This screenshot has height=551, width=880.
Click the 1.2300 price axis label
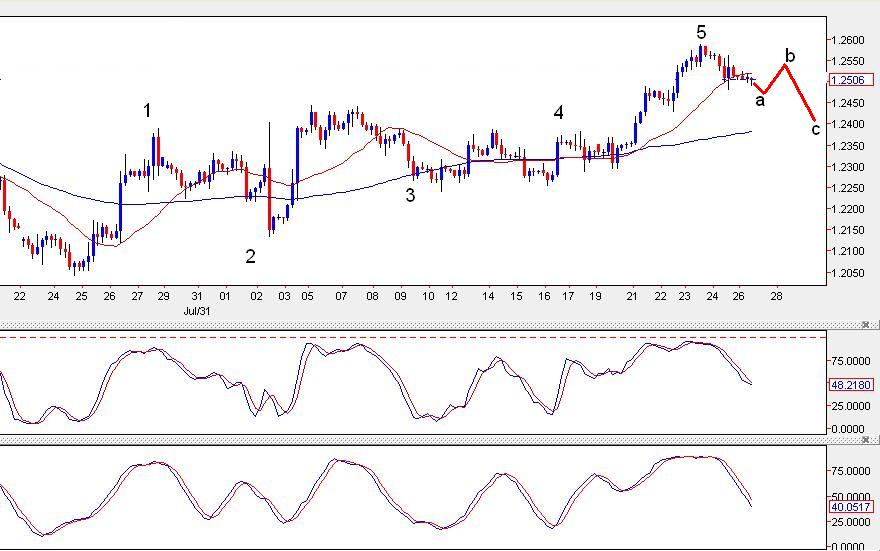[x=847, y=167]
